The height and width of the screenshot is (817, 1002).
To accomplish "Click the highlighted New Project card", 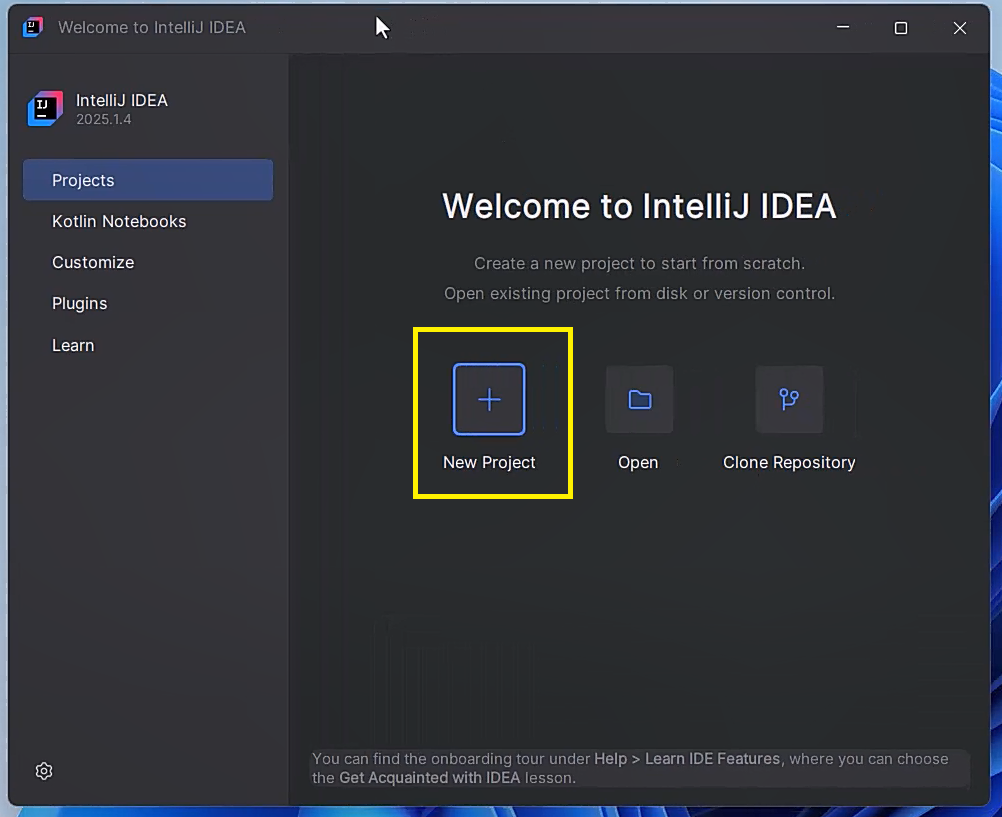I will 492,413.
